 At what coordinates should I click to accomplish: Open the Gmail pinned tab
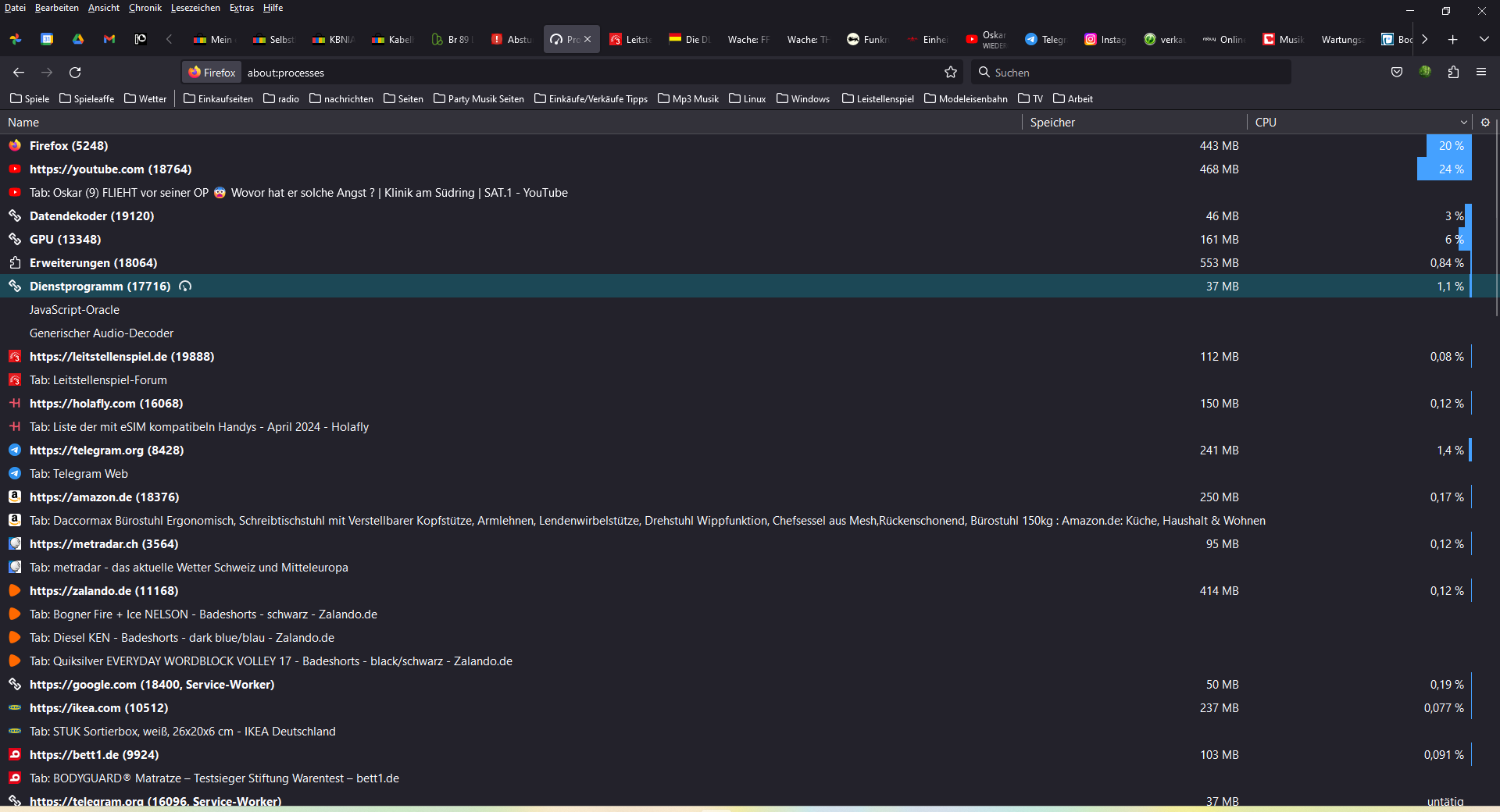coord(109,39)
